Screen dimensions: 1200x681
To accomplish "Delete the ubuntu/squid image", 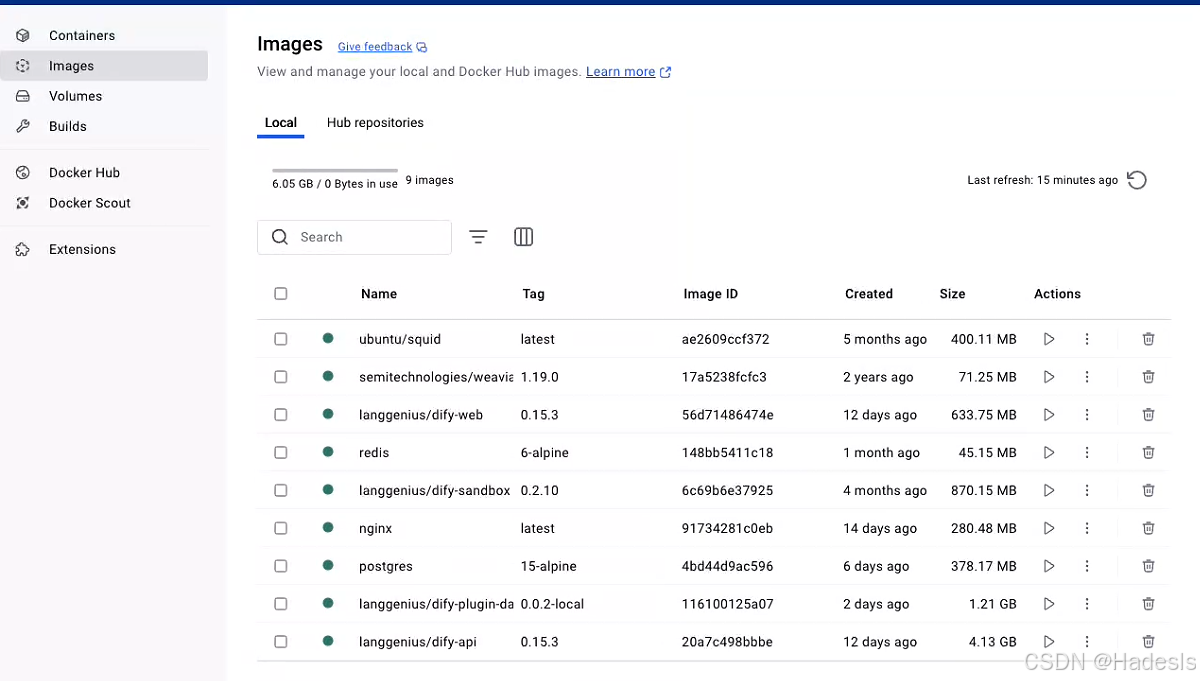I will pyautogui.click(x=1148, y=339).
